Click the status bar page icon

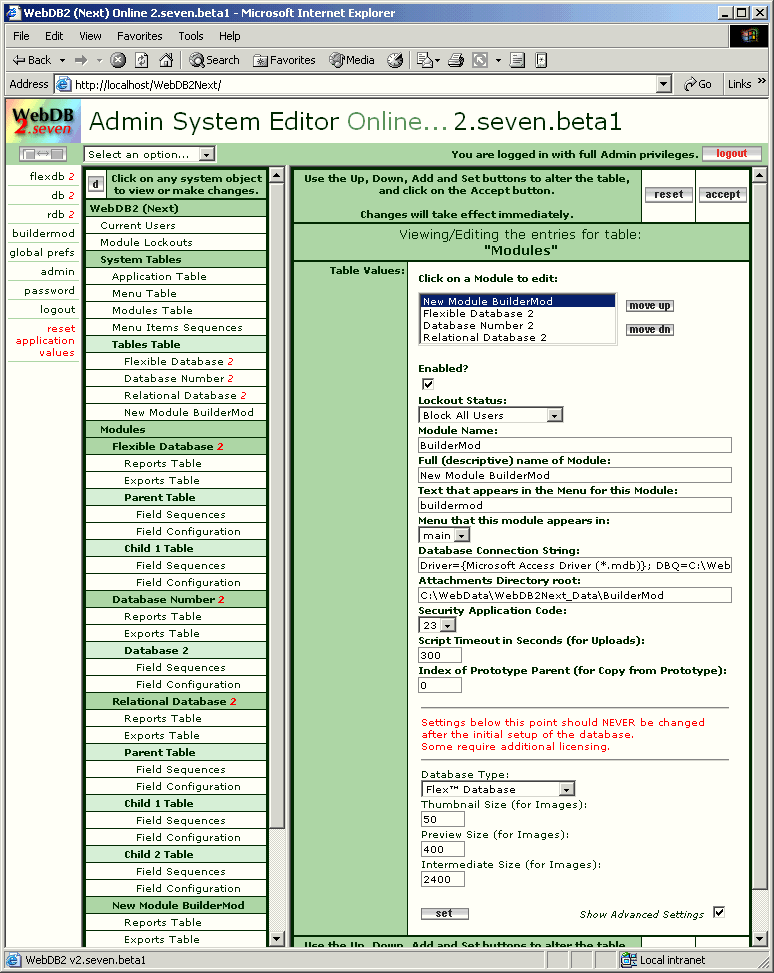click(13, 960)
